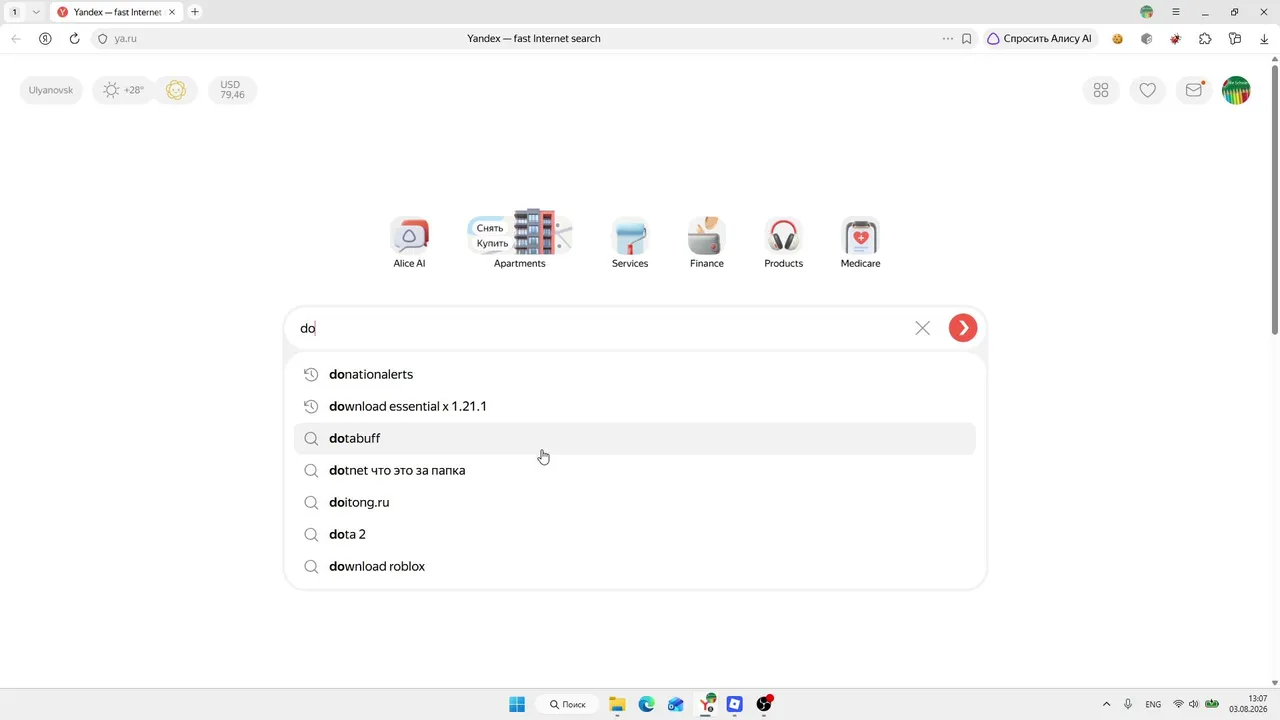Open the yellow flower face widget
Screen dimensions: 1280x720
coord(176,90)
